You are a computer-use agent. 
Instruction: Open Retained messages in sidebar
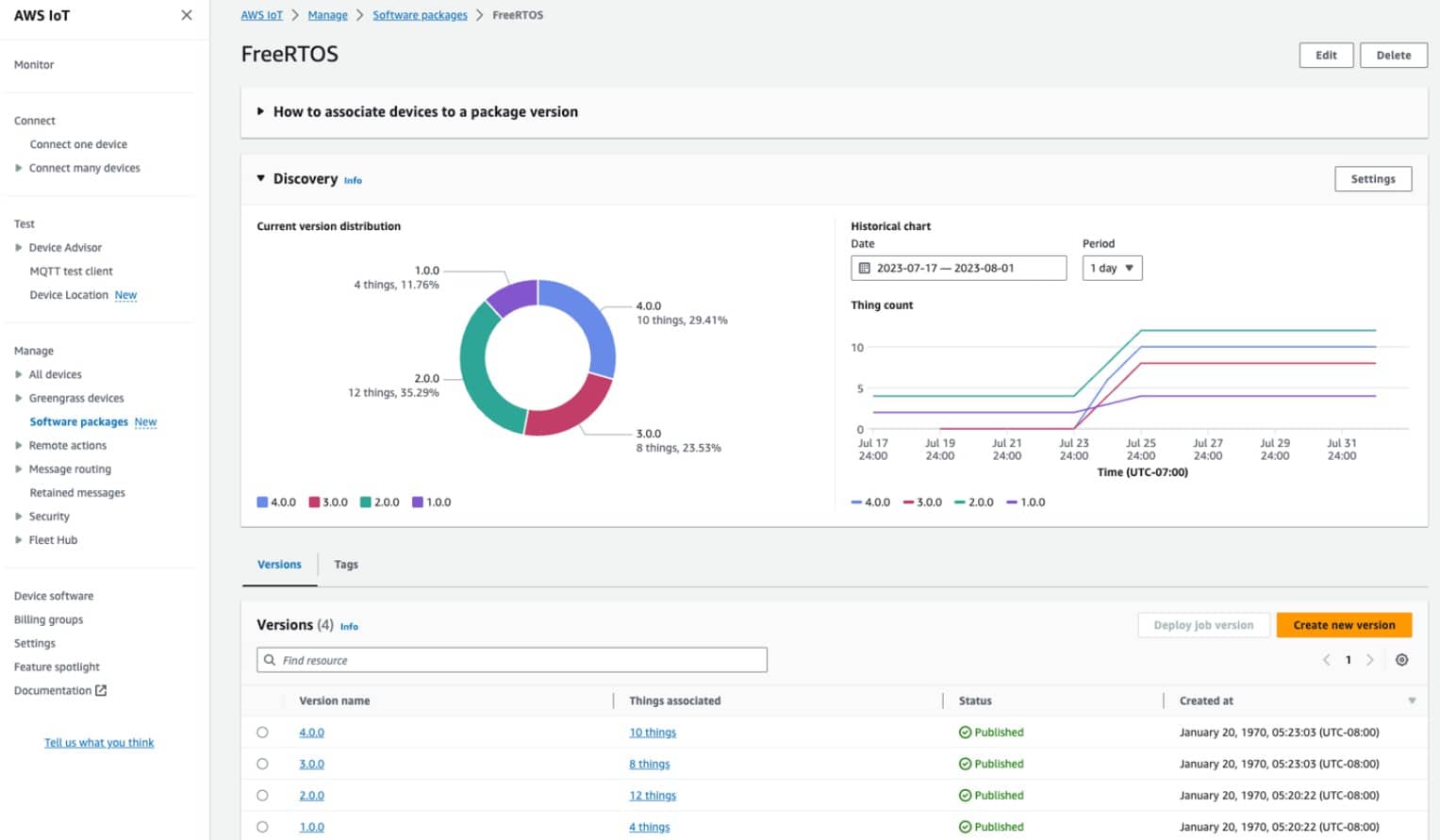pos(77,492)
